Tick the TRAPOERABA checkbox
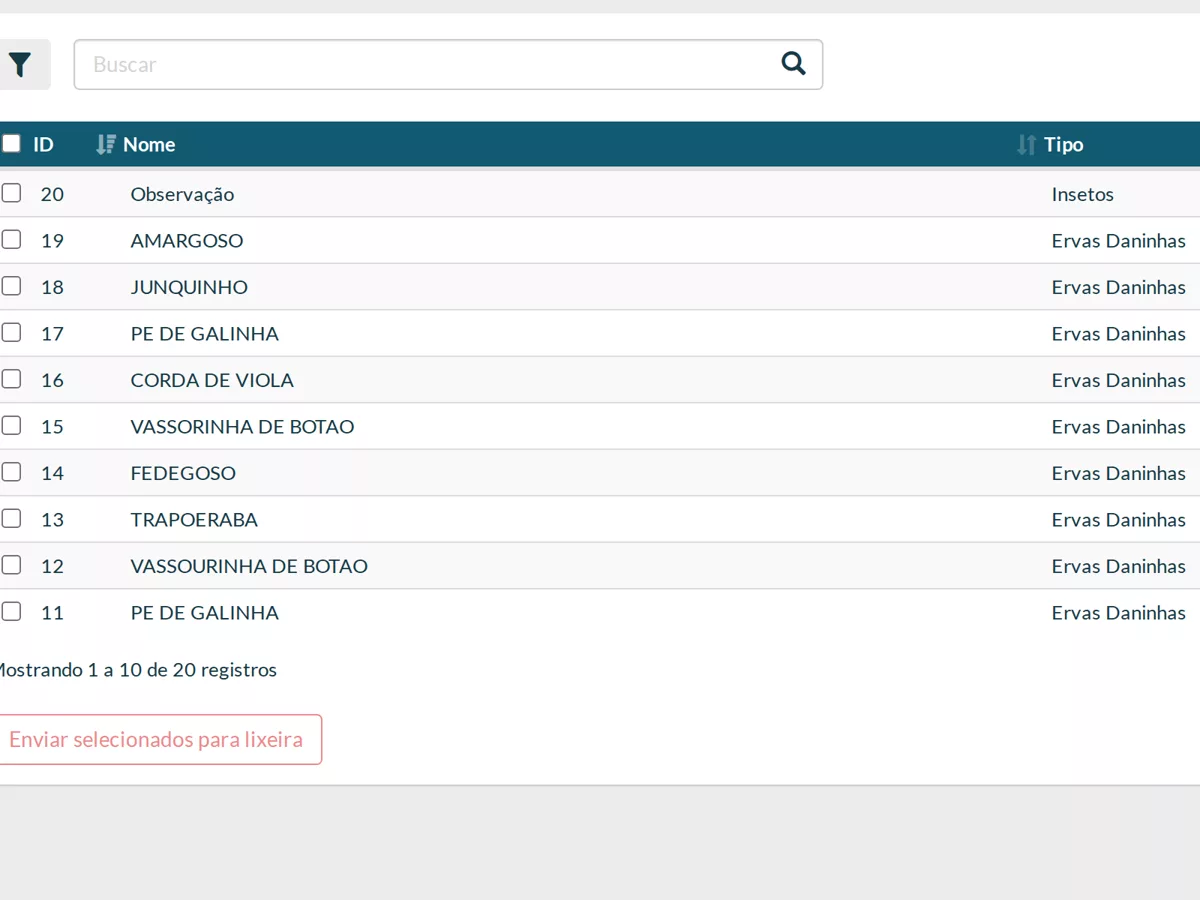 pos(11,519)
